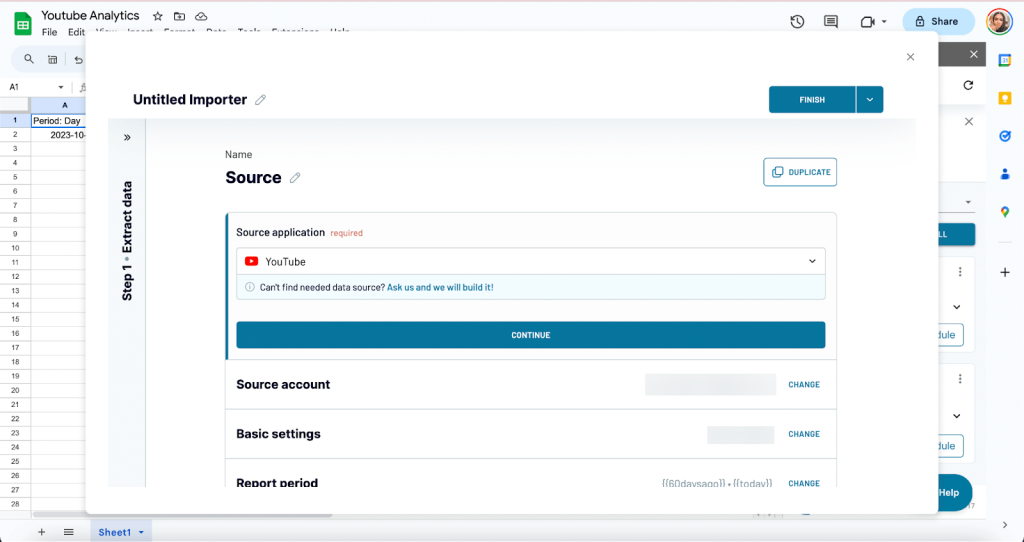
Task: Open the Ask us and we will build it link
Action: coord(440,287)
